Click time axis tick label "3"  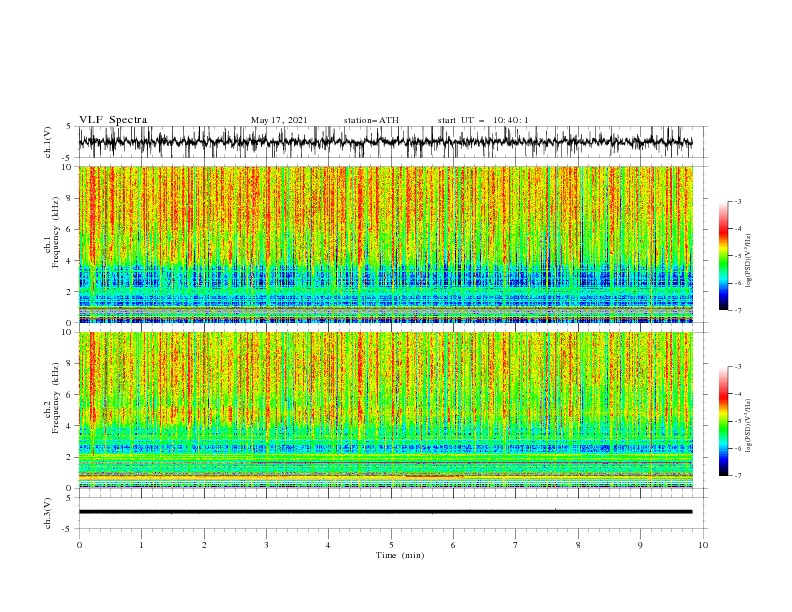point(266,545)
